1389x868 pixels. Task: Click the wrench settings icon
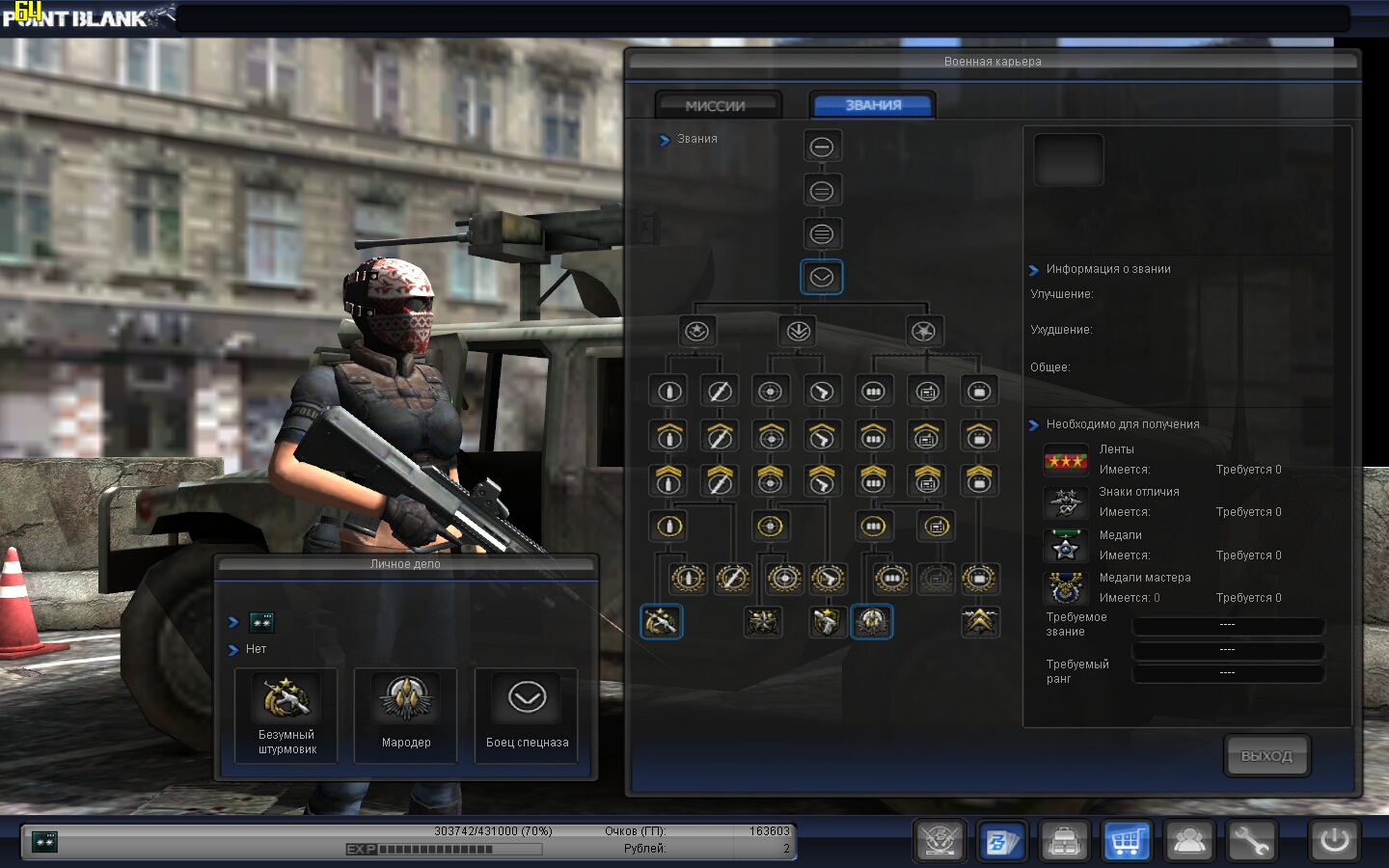pyautogui.click(x=1251, y=841)
